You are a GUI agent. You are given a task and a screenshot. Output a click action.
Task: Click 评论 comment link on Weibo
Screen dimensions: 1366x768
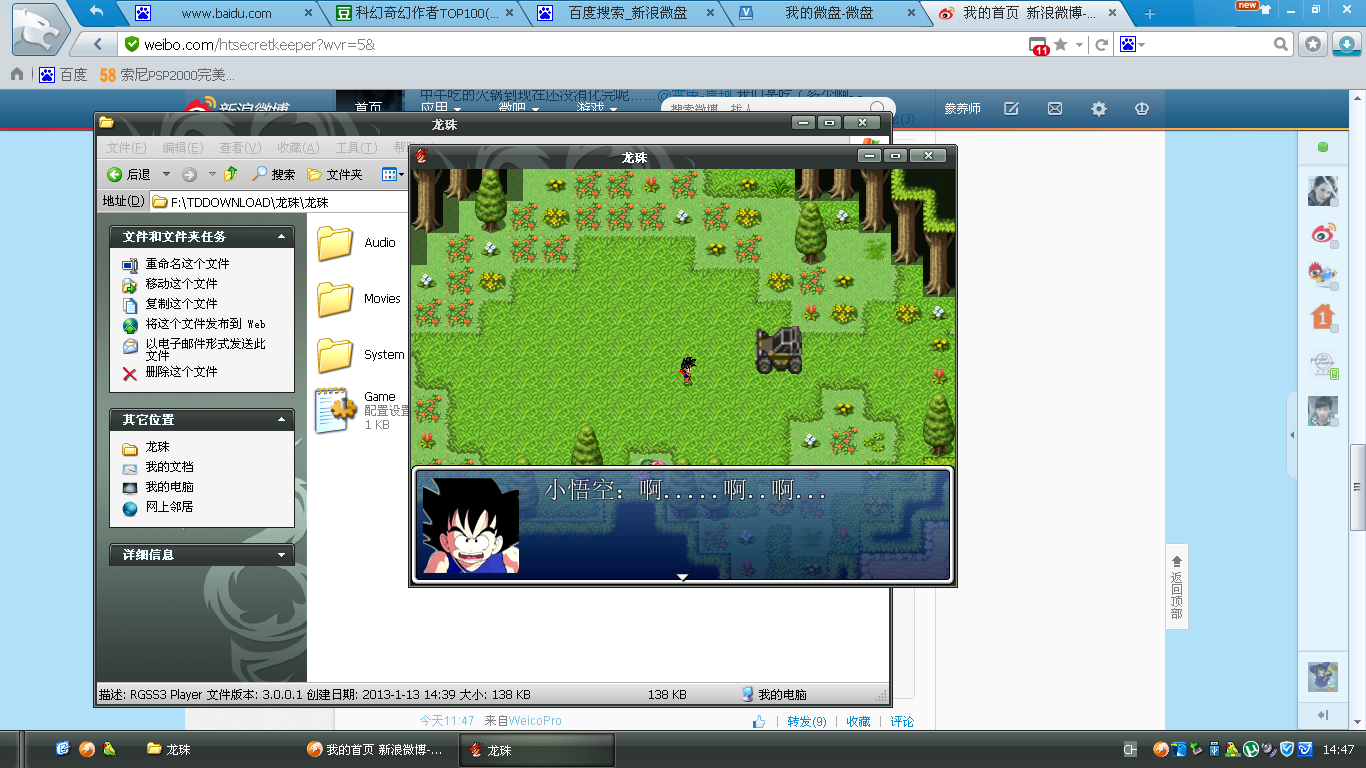tap(902, 721)
